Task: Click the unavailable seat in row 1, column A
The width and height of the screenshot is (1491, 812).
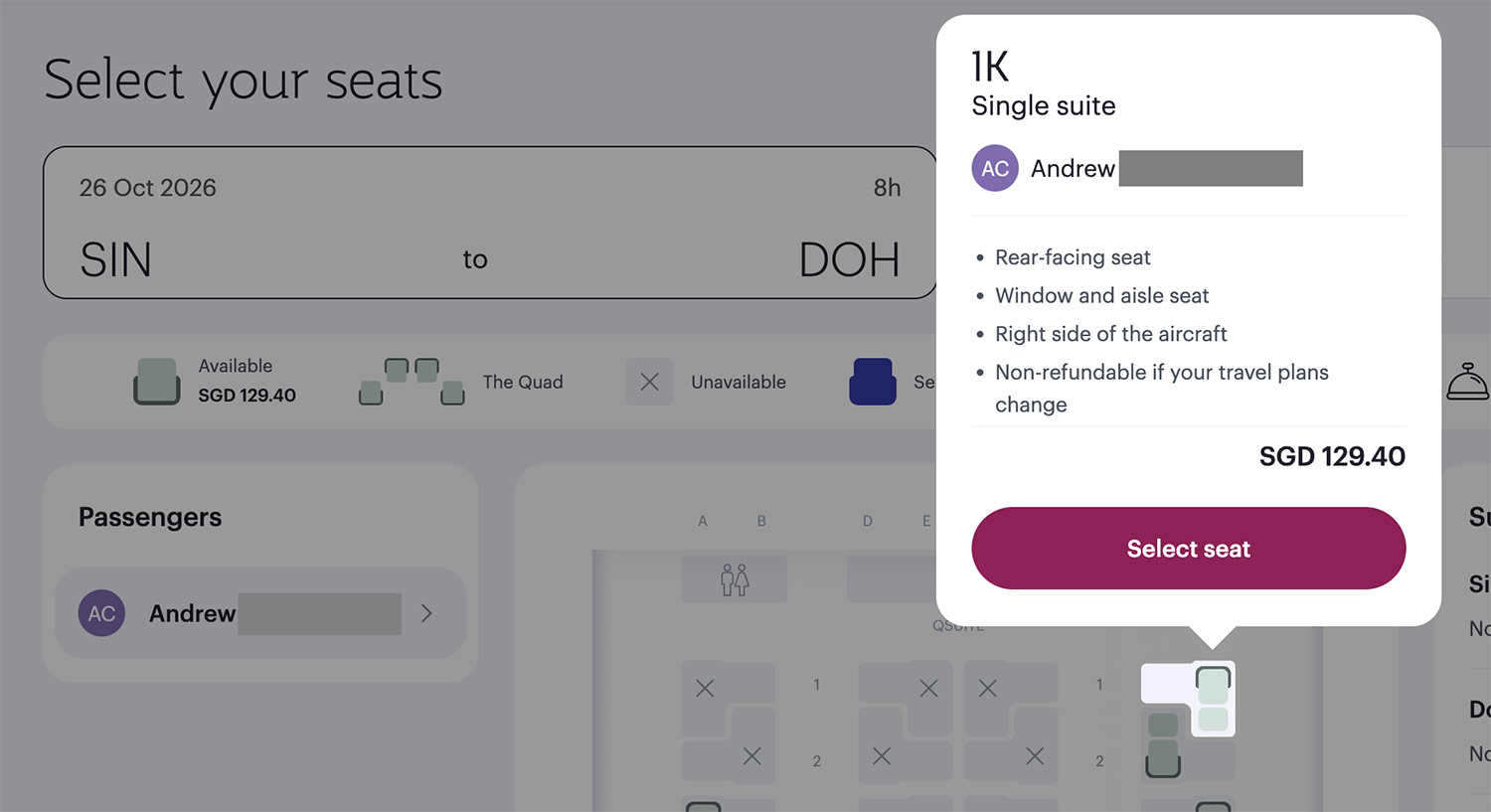Action: (x=705, y=688)
